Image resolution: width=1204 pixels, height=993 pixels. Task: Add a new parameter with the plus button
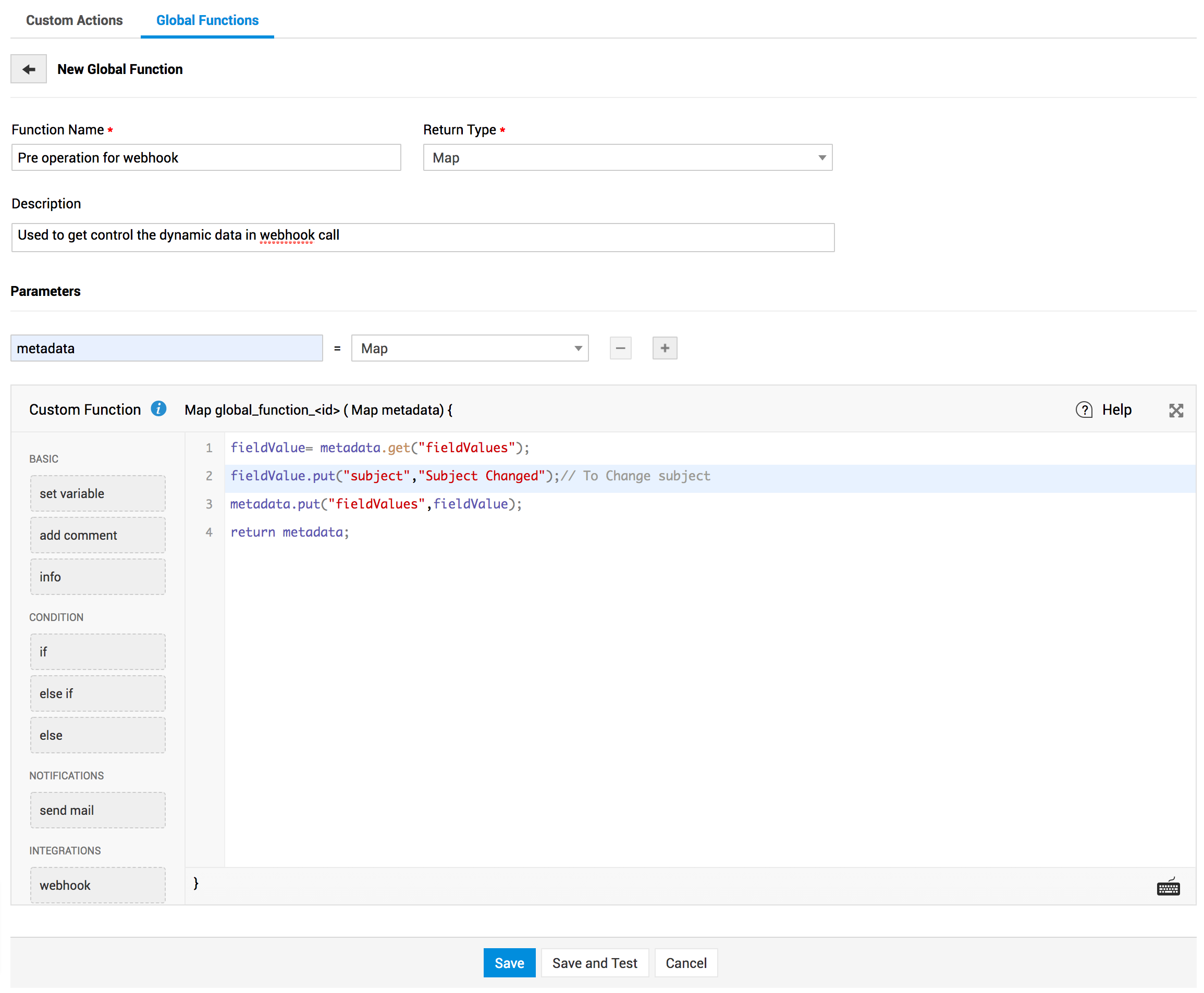pos(664,348)
